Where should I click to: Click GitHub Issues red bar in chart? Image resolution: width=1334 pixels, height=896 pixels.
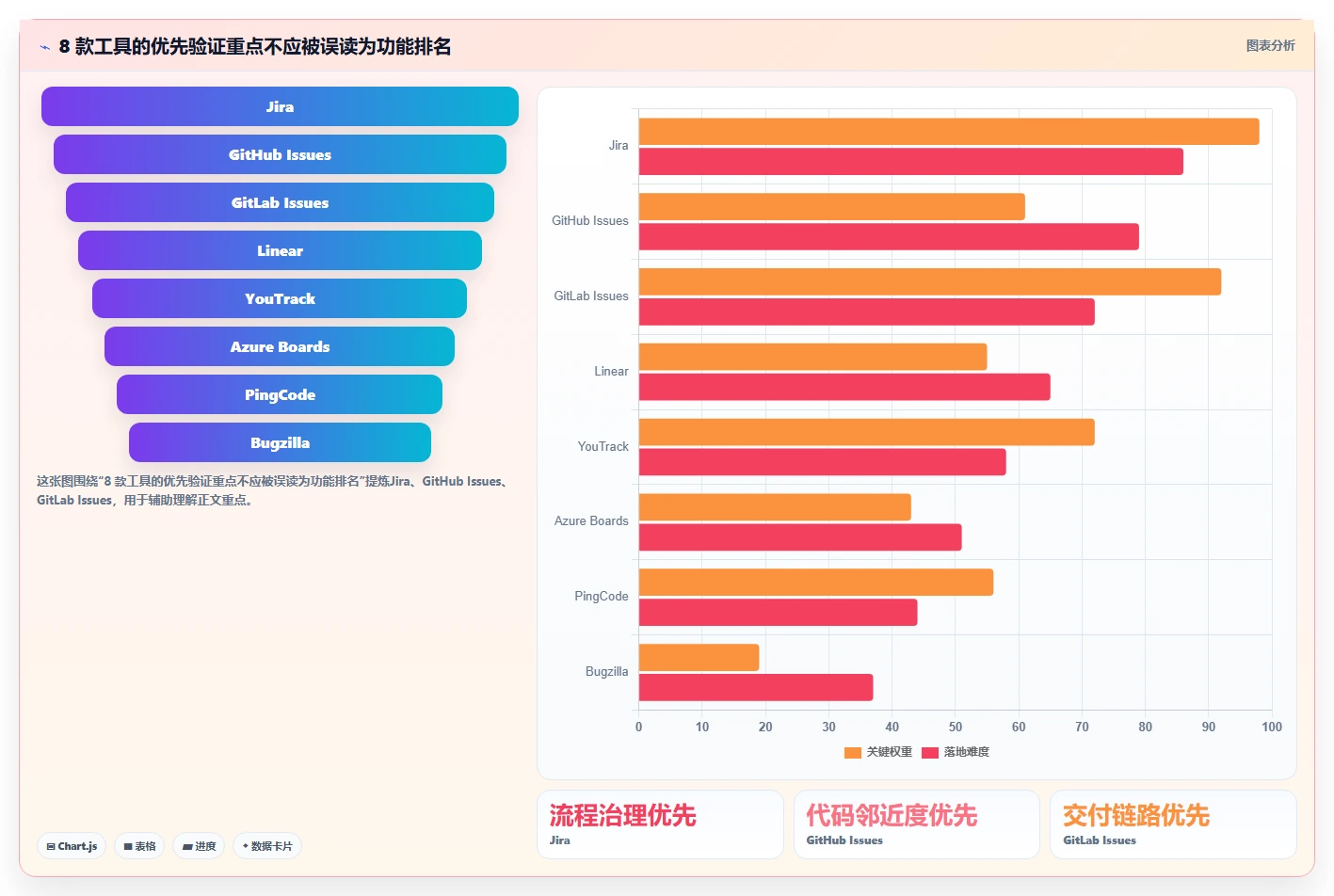[x=889, y=237]
